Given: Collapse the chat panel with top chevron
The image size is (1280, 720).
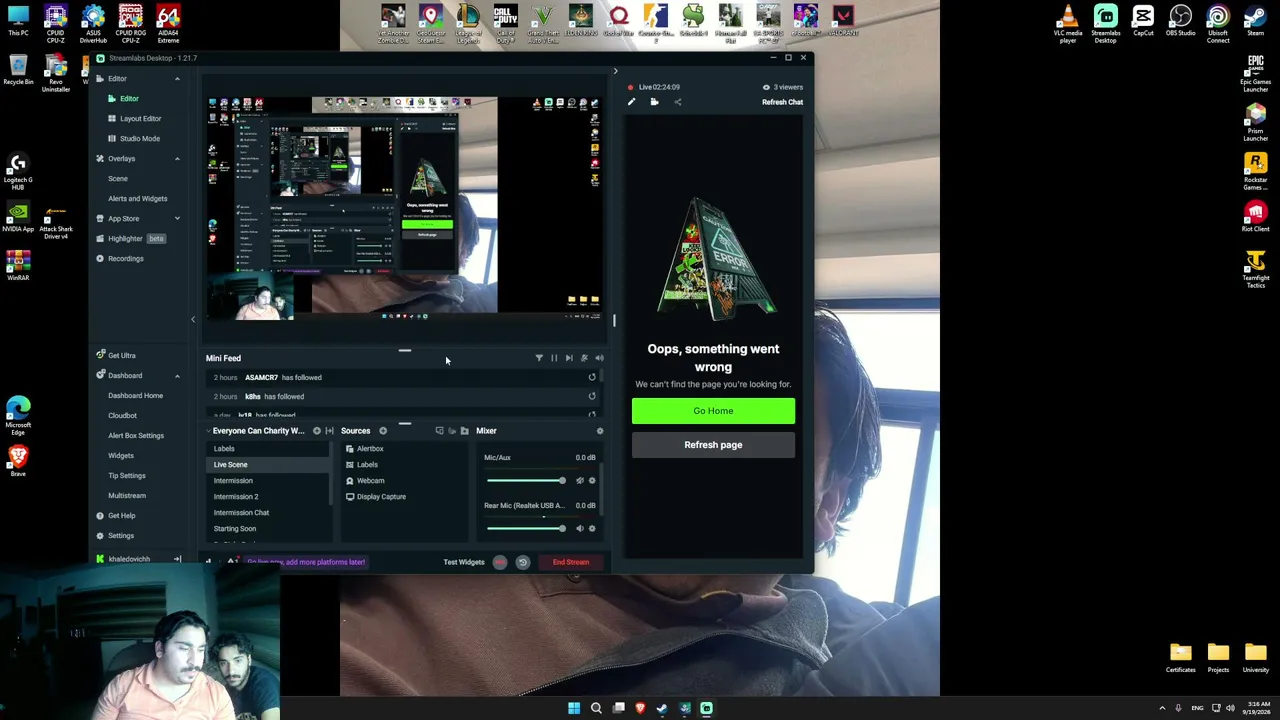Looking at the screenshot, I should coord(615,71).
